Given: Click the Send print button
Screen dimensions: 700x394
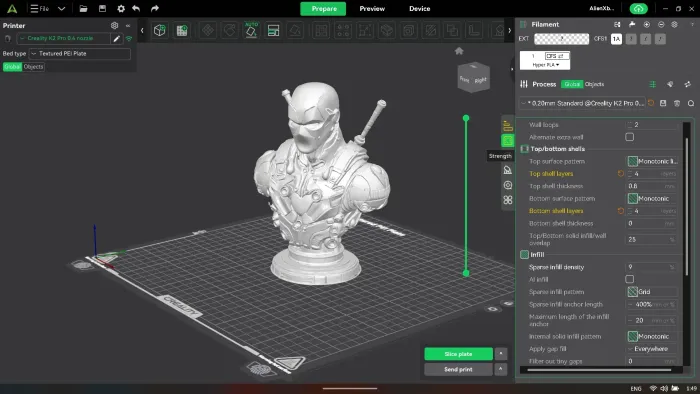Looking at the screenshot, I should pyautogui.click(x=458, y=369).
